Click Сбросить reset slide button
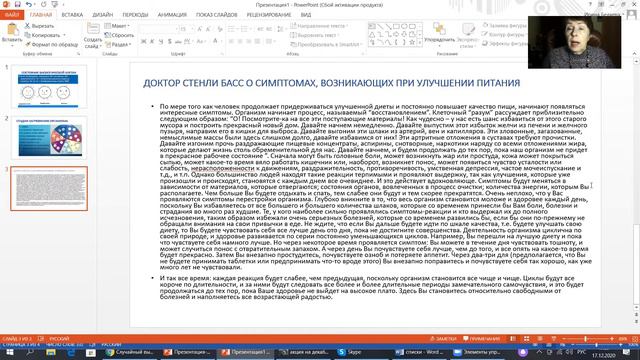Image resolution: width=640 pixels, height=360 pixels. [x=119, y=35]
